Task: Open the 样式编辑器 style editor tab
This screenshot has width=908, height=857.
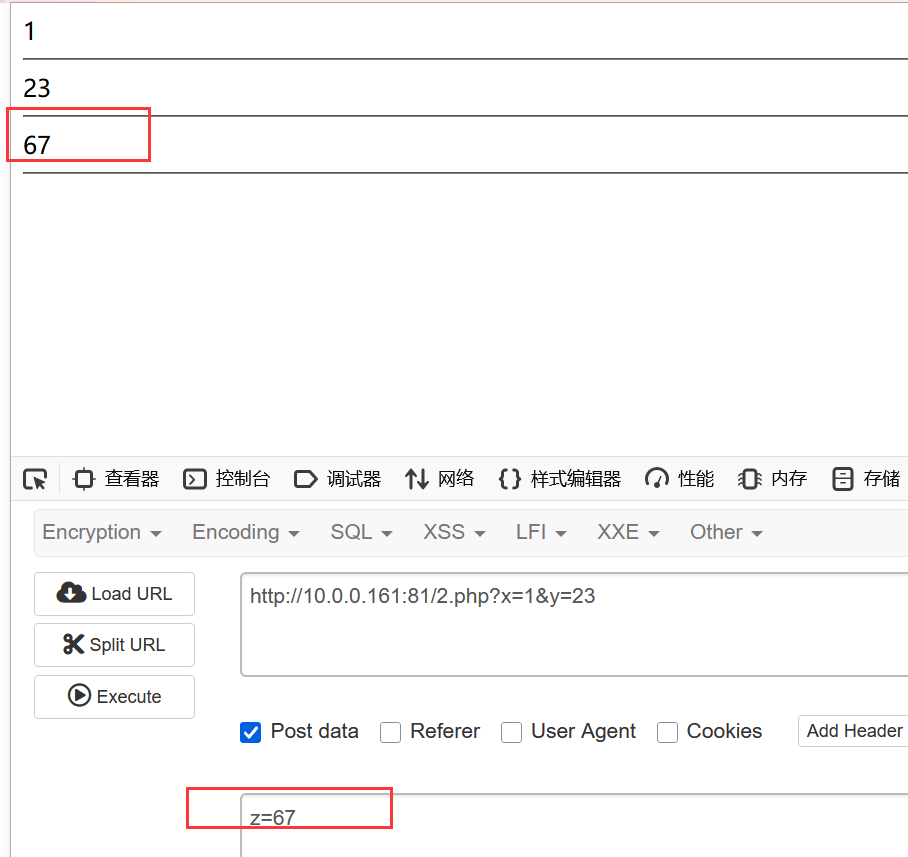Action: point(559,479)
